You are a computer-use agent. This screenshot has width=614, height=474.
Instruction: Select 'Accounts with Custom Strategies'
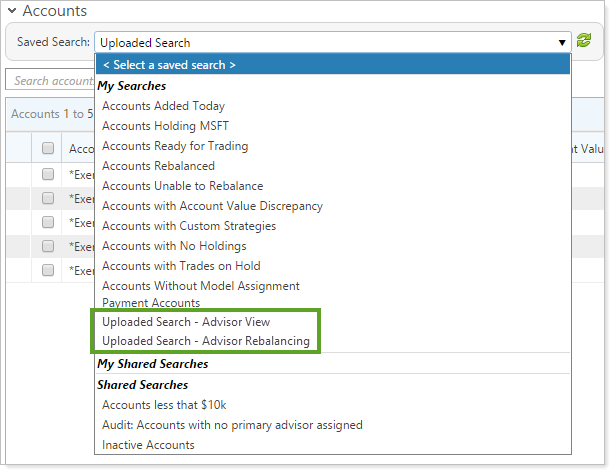click(x=189, y=226)
